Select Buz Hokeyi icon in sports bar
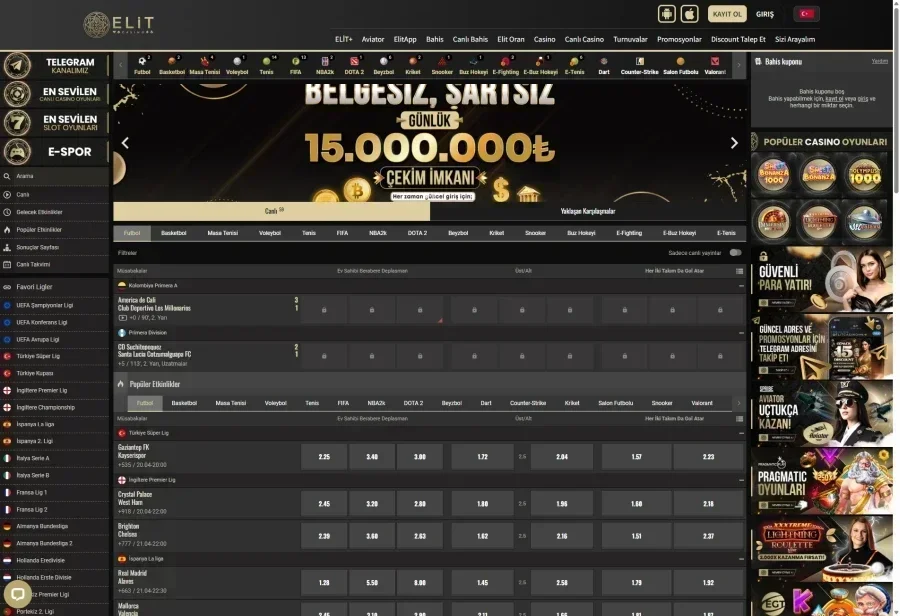 474,65
